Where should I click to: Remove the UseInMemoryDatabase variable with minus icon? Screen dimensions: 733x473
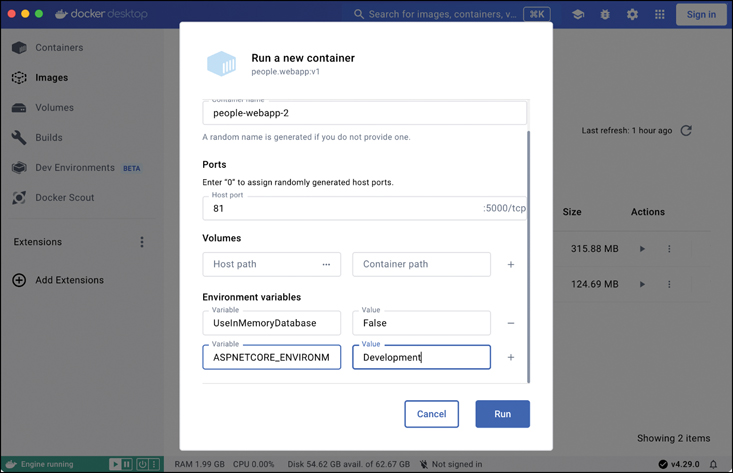click(511, 324)
